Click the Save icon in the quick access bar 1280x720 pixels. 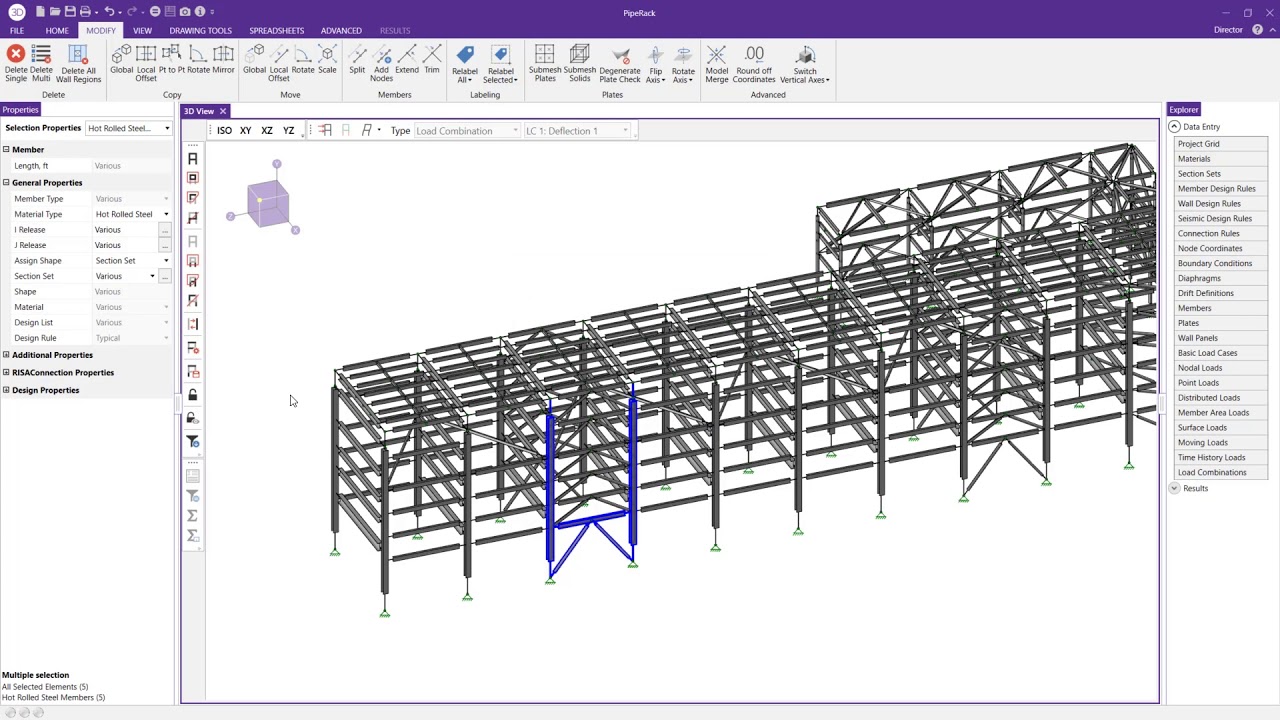click(x=70, y=12)
